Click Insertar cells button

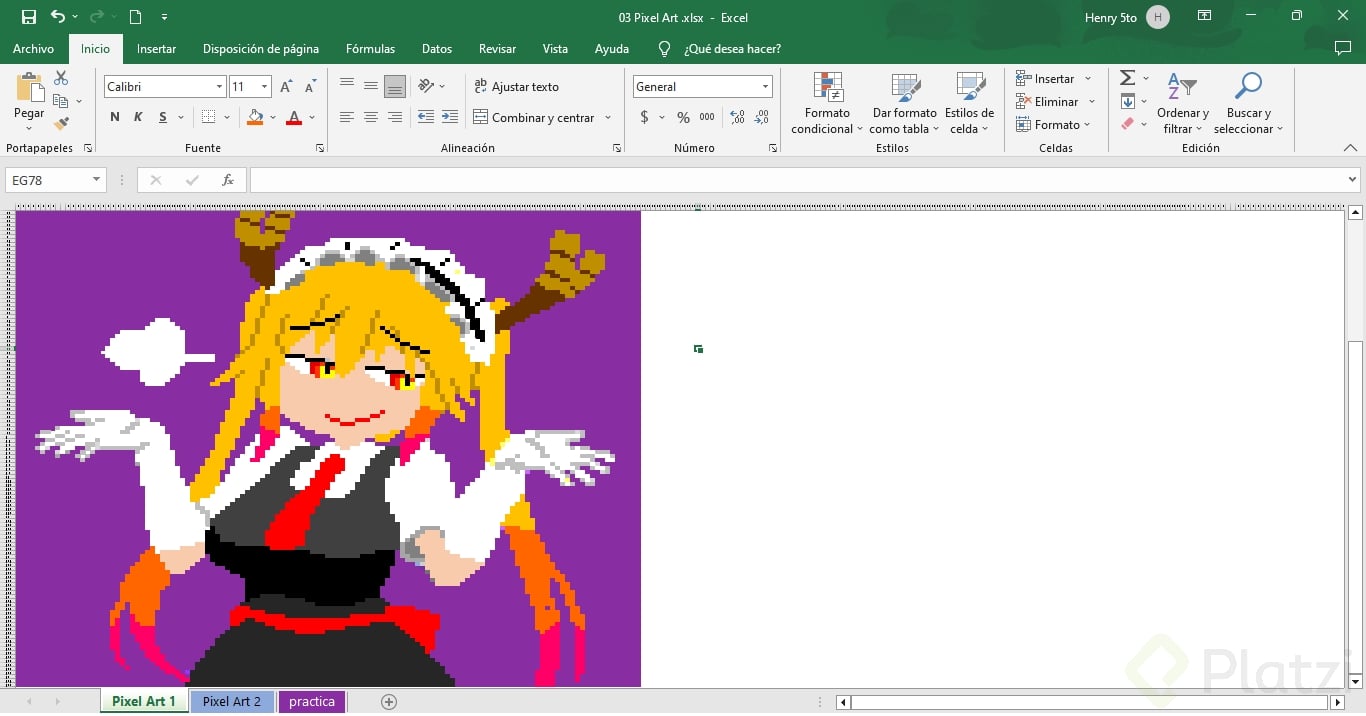[x=1055, y=78]
